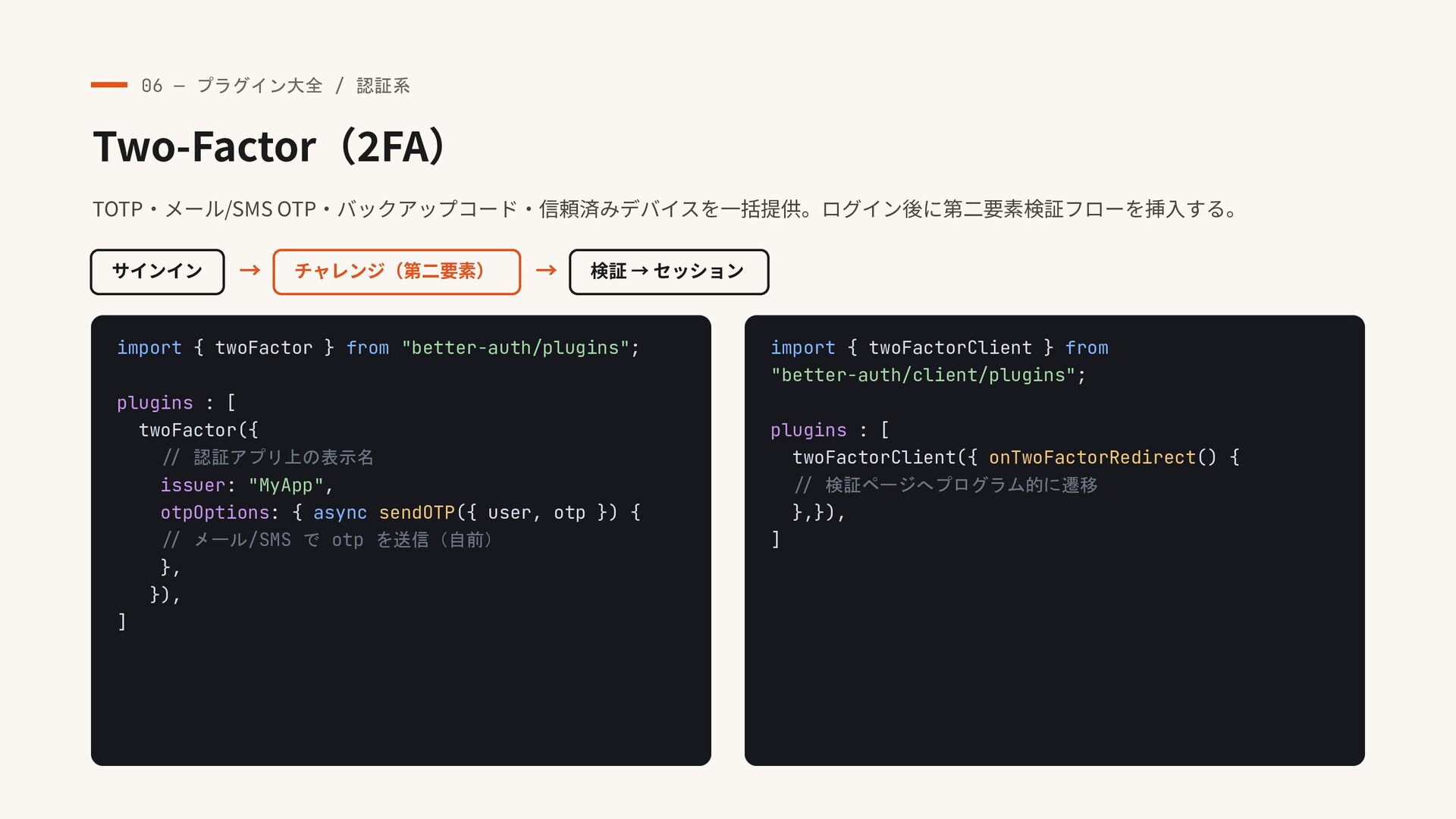This screenshot has width=1456, height=819.
Task: Click the "better-auth/plugins" import string
Action: (516, 348)
